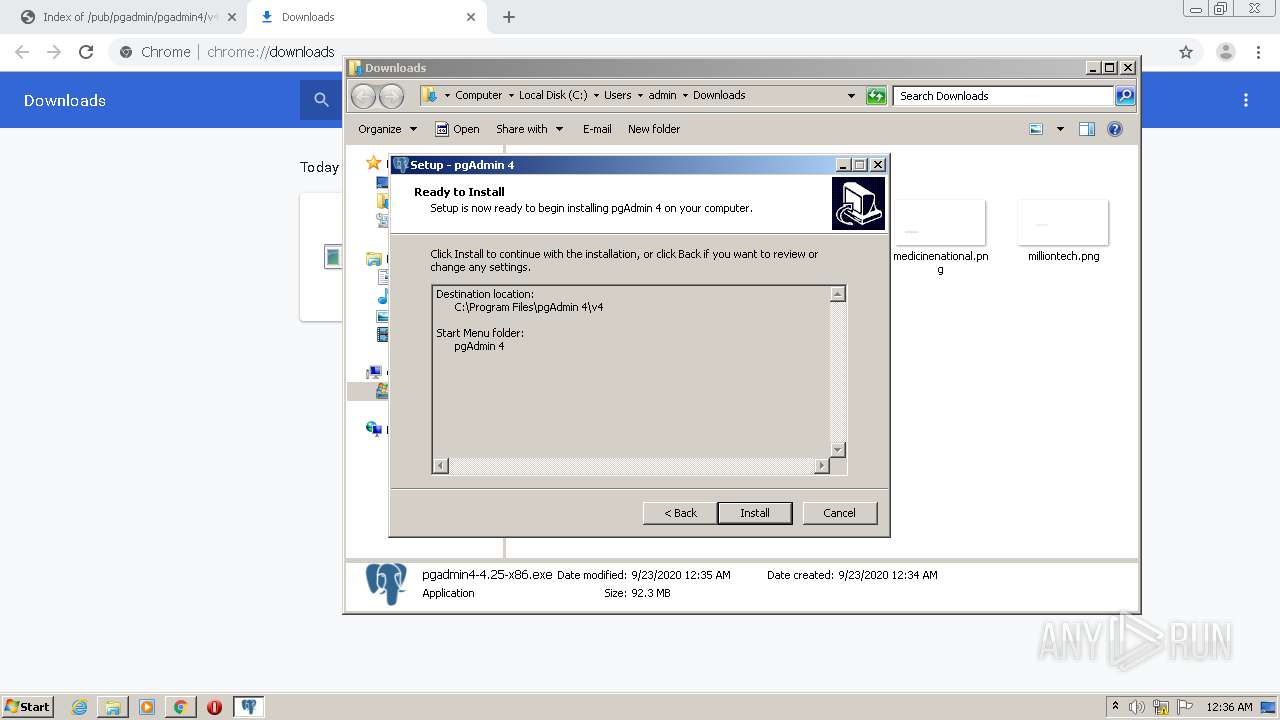The height and width of the screenshot is (720, 1280).
Task: Show hidden system tray icons
Action: (x=1115, y=707)
